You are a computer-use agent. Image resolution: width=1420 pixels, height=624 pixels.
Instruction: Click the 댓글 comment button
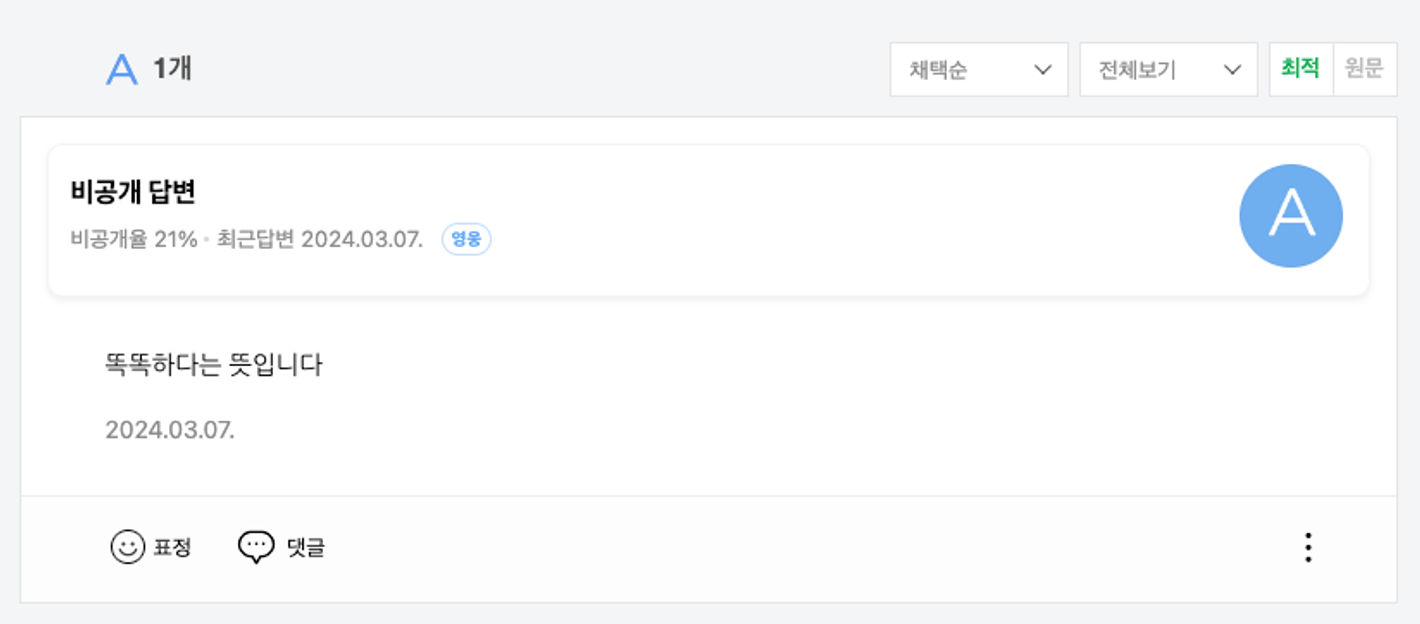[285, 546]
